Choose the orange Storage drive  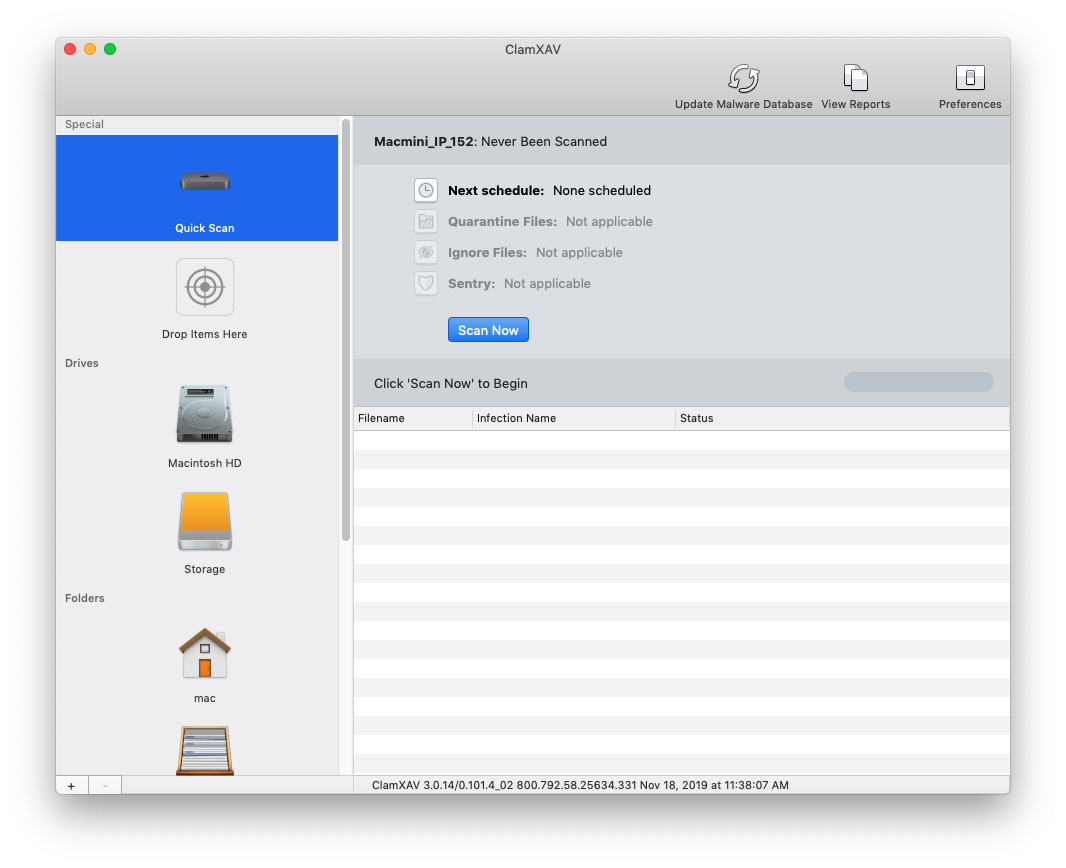tap(205, 521)
